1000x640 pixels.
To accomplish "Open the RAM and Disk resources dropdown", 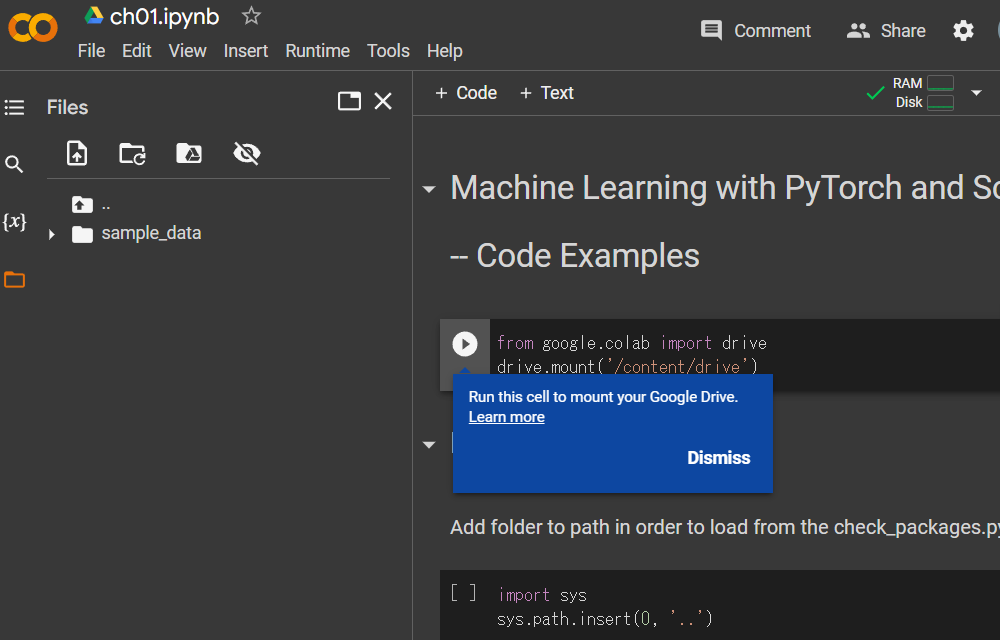I will tap(977, 92).
